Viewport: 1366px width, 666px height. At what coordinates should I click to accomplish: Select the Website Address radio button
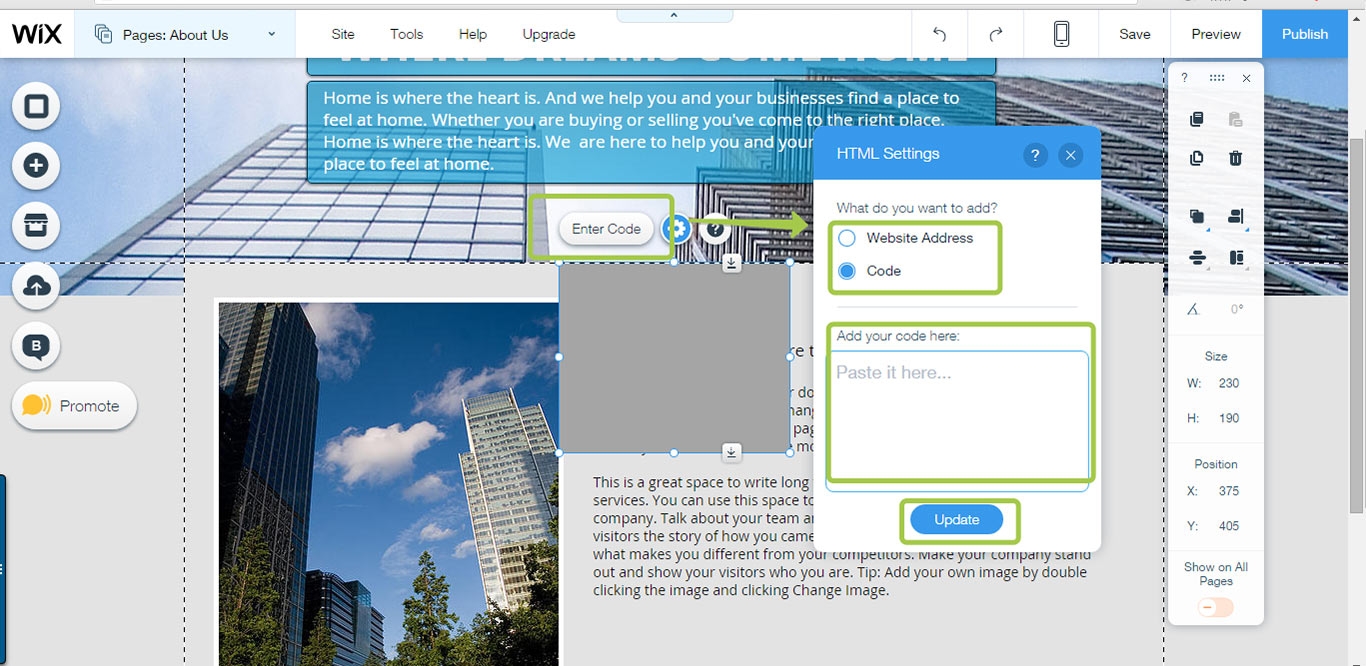tap(847, 238)
